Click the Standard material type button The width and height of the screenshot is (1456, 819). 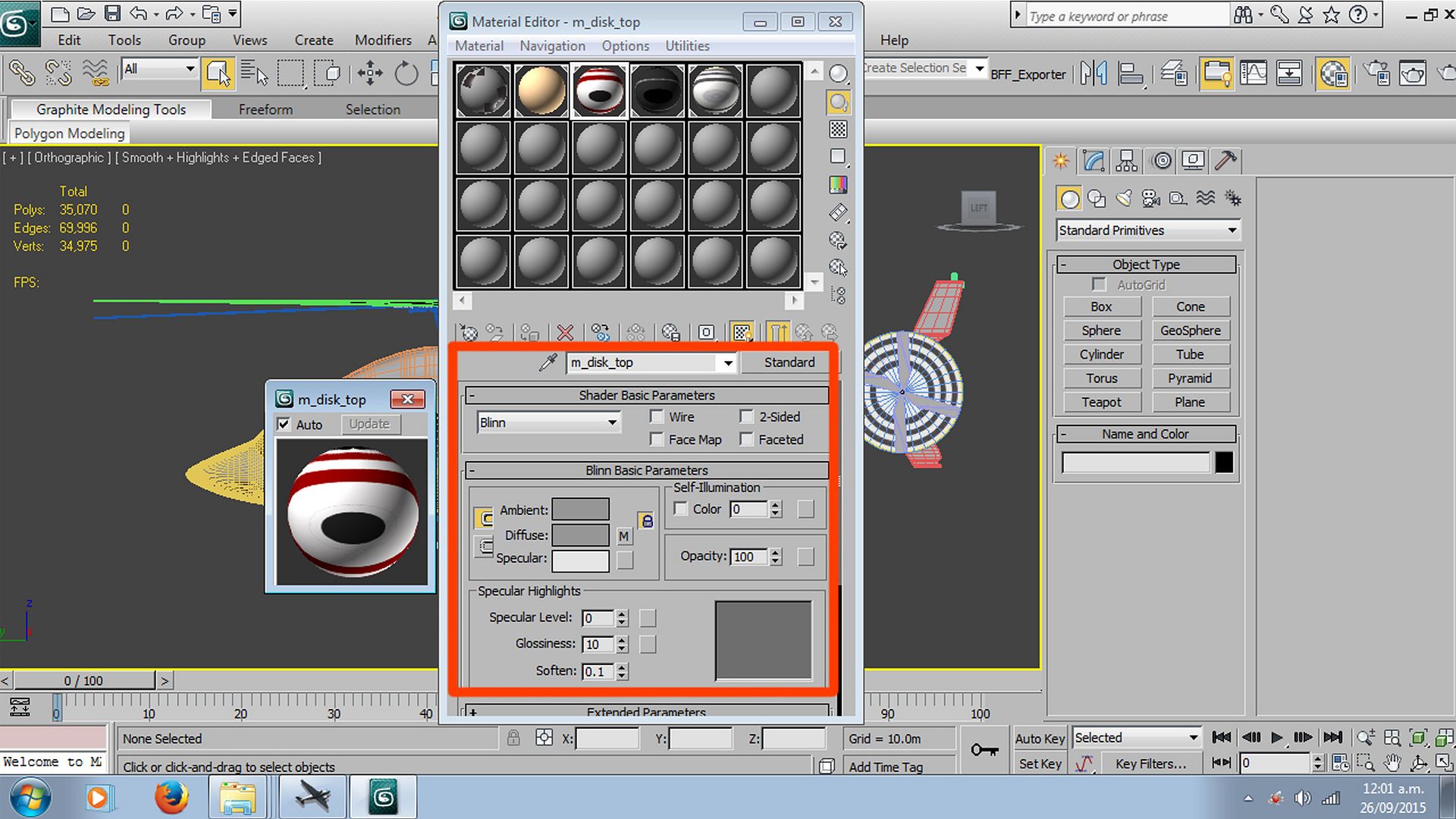pos(789,362)
